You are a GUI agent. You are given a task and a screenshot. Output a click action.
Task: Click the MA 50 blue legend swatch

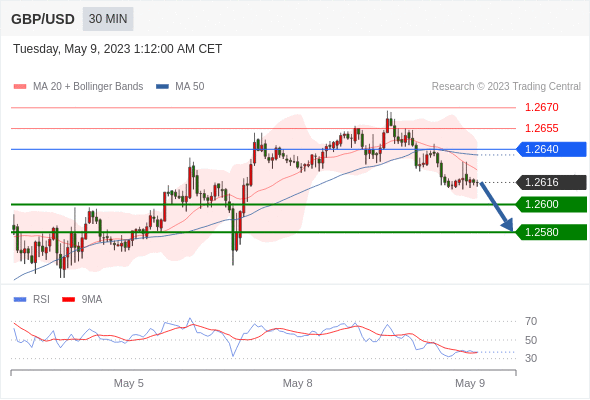pyautogui.click(x=162, y=87)
